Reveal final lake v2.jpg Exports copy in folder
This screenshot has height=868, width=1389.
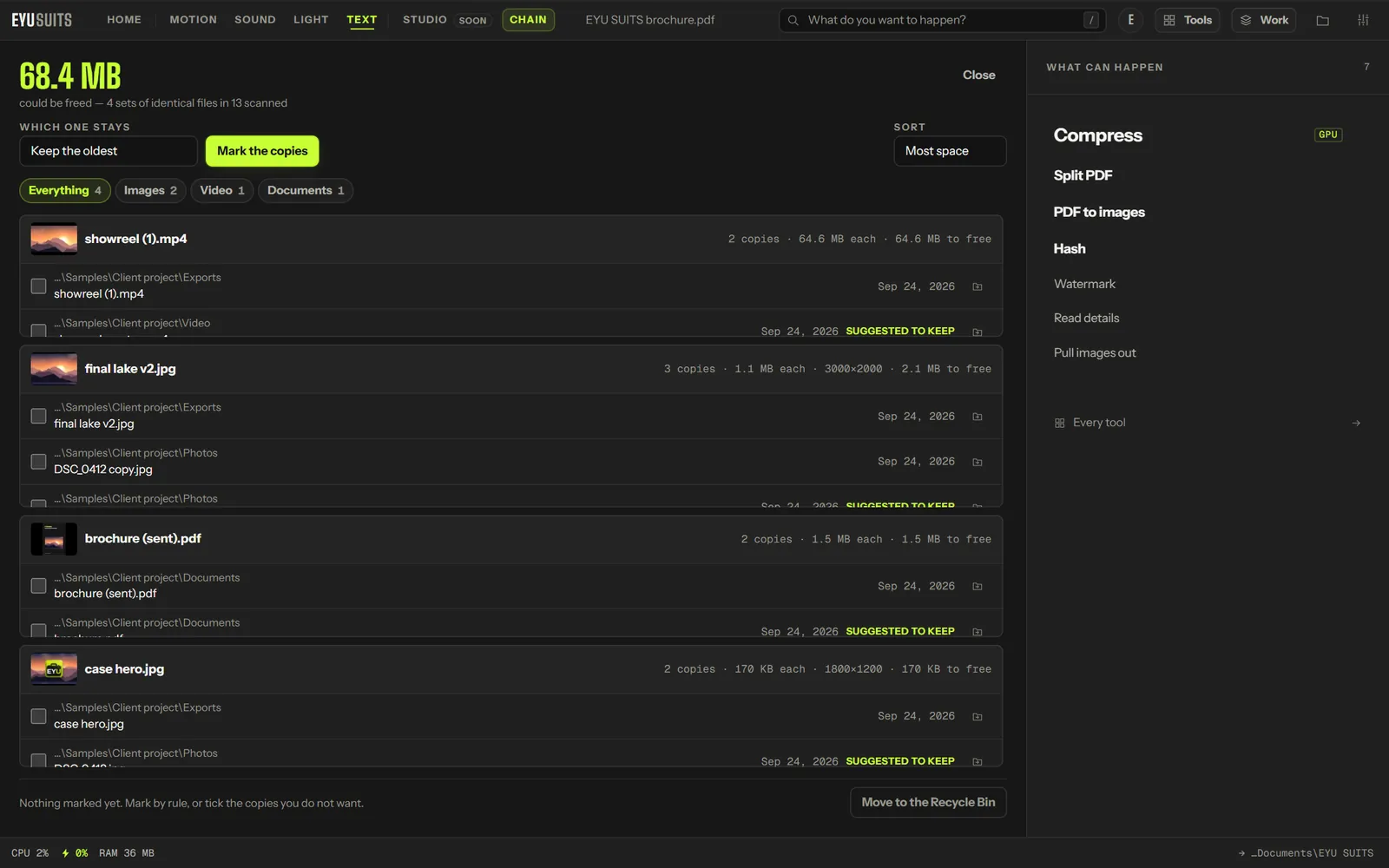pos(978,417)
